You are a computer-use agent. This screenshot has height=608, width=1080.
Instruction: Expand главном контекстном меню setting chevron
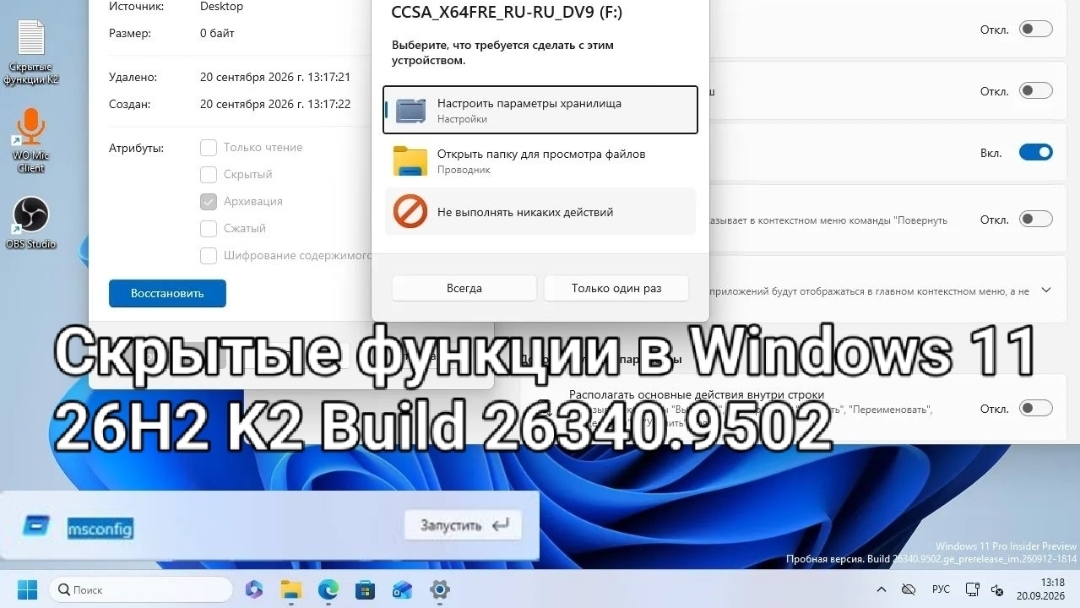(1046, 291)
